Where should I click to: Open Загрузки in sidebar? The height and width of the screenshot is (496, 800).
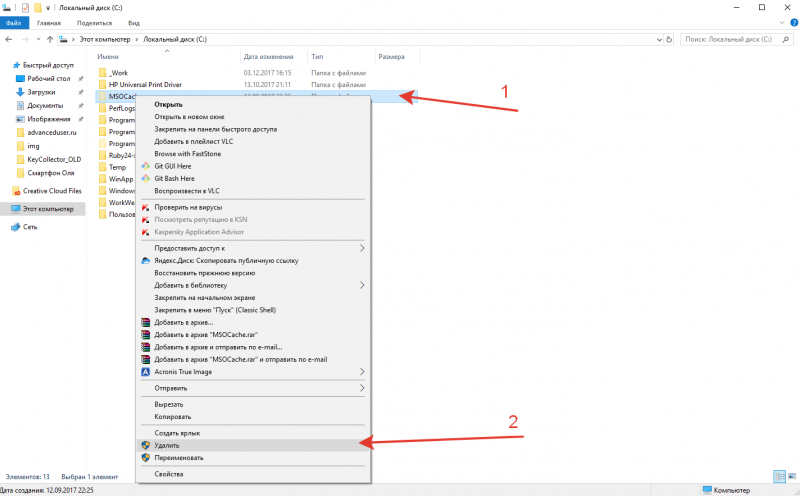click(x=41, y=92)
